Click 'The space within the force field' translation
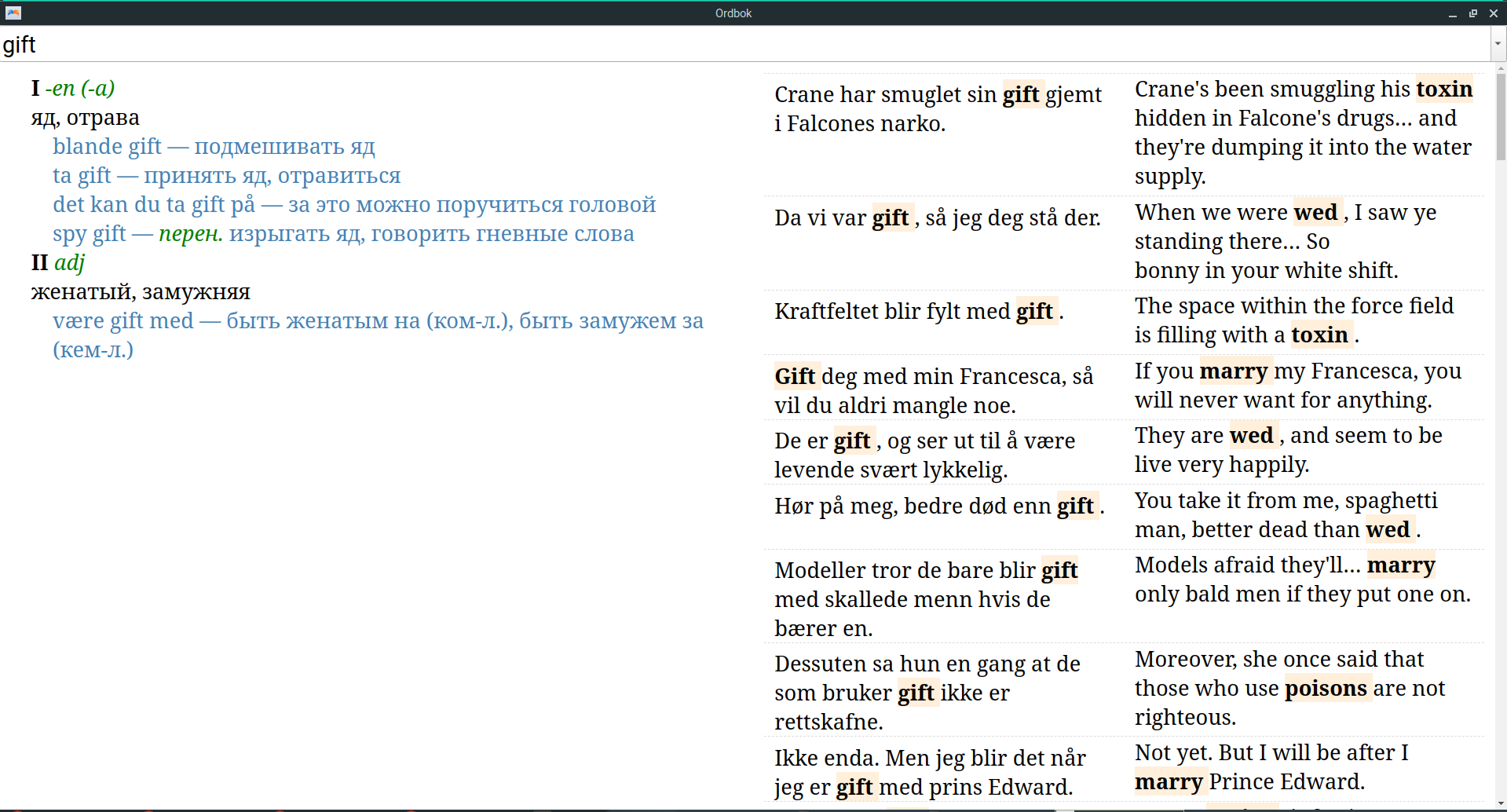This screenshot has height=812, width=1507. coord(1294,320)
